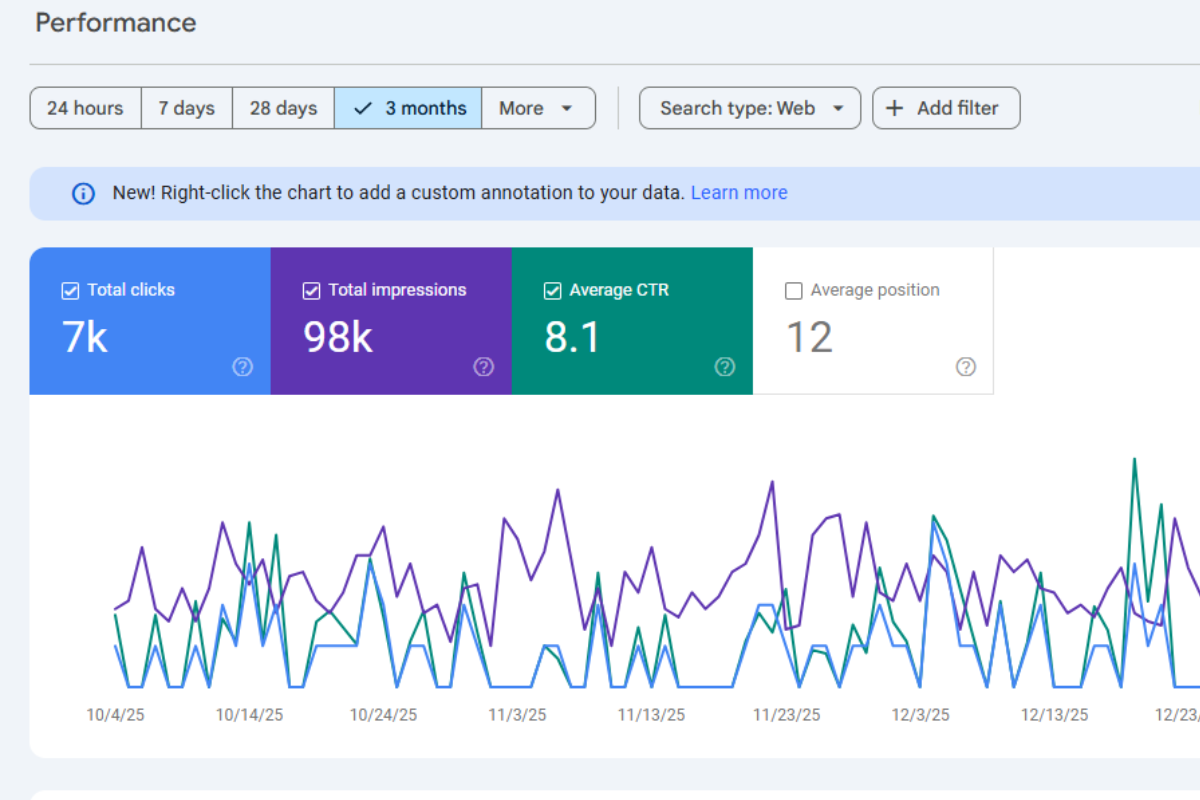Click plus icon beside Add filter
Viewport: 1200px width, 800px height.
point(895,108)
